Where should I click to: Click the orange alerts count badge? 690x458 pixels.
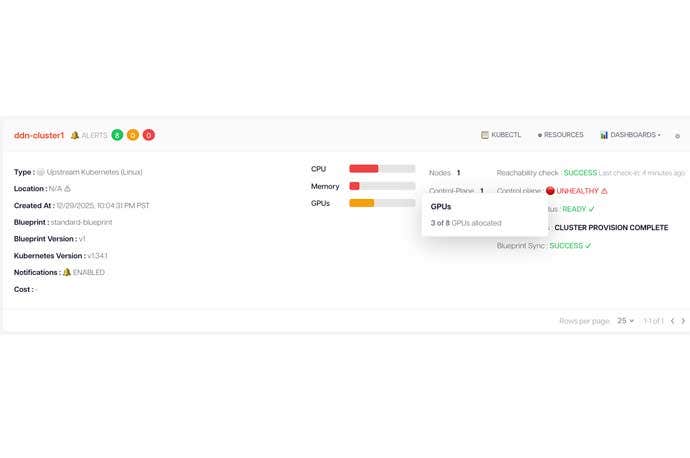(133, 135)
